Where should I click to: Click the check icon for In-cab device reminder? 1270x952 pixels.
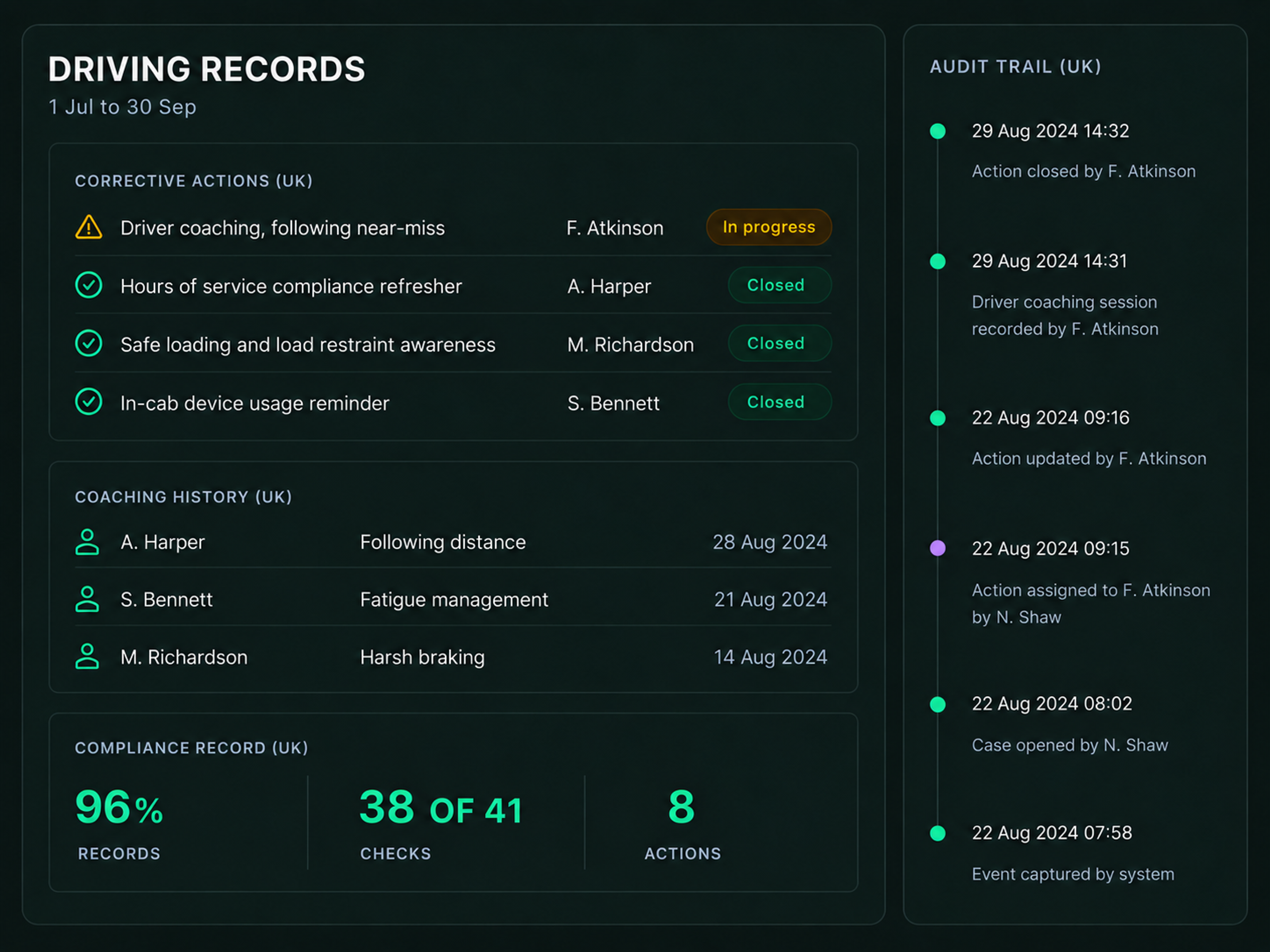[88, 402]
